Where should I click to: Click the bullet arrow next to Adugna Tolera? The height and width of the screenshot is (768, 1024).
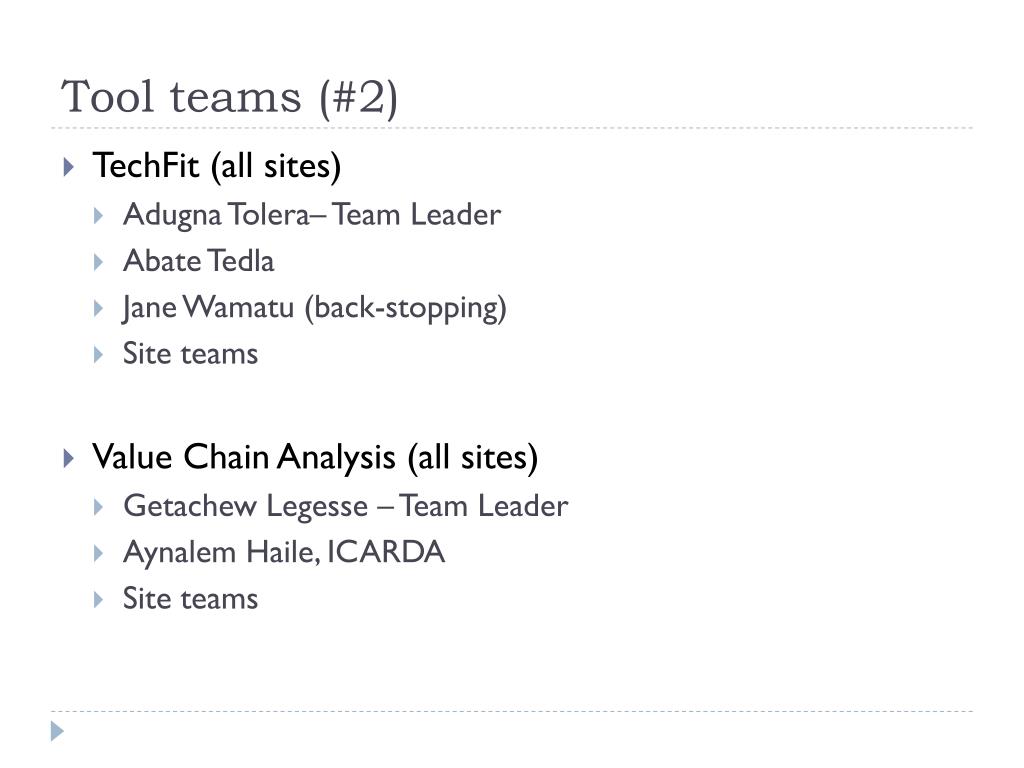coord(99,216)
